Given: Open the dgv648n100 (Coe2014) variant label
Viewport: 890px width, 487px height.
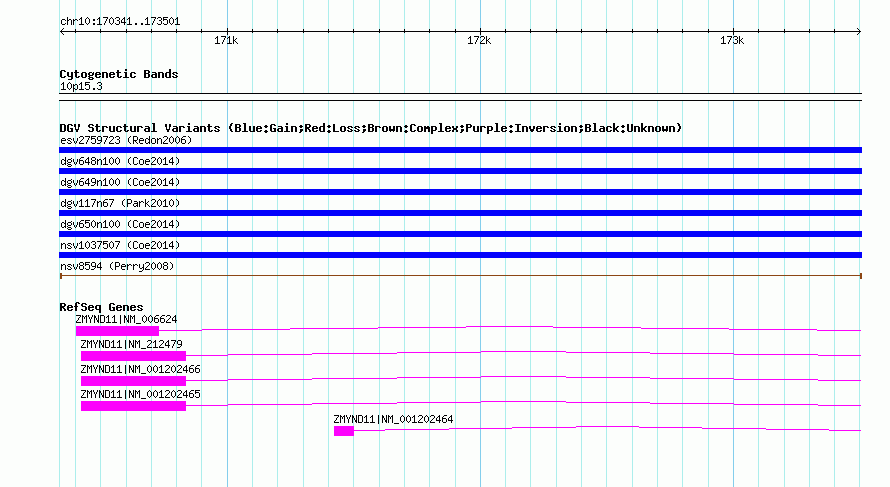Looking at the screenshot, I should click(120, 161).
